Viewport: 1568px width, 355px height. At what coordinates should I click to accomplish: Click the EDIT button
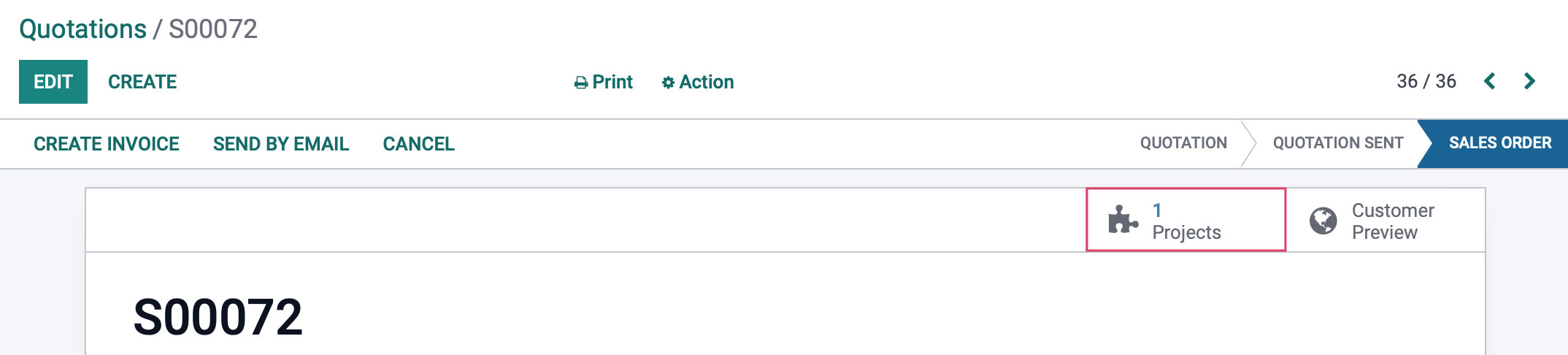pos(53,82)
